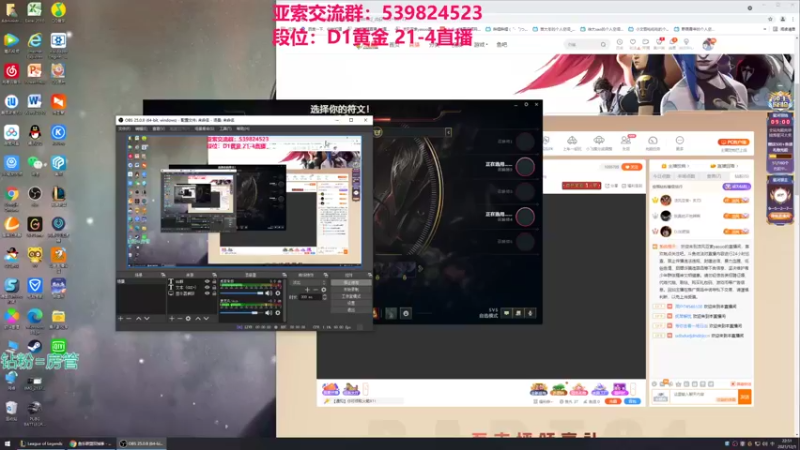
Task: Open desktop audio settings gear in OBS mixer
Action: tap(278, 293)
